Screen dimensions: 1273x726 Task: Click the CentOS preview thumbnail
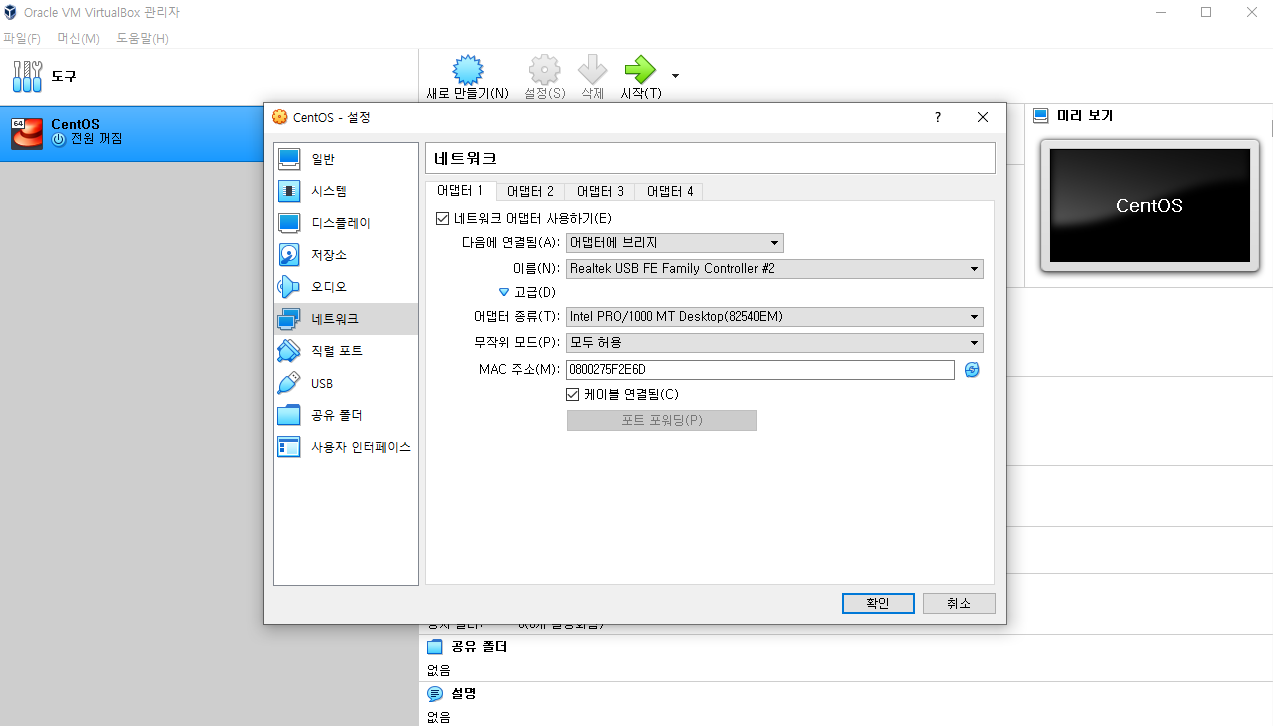[x=1149, y=205]
